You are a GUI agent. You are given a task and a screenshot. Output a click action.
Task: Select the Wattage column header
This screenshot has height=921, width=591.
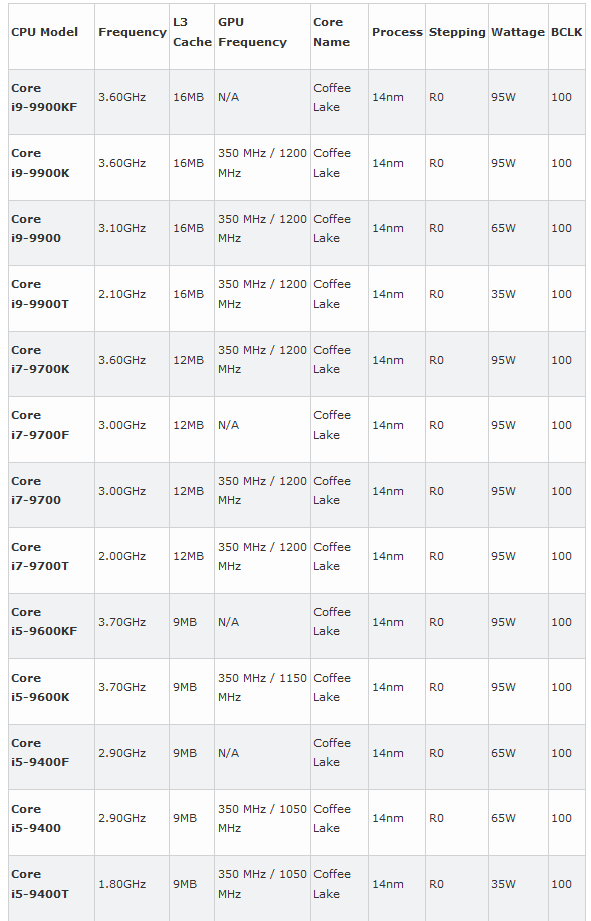[x=518, y=32]
